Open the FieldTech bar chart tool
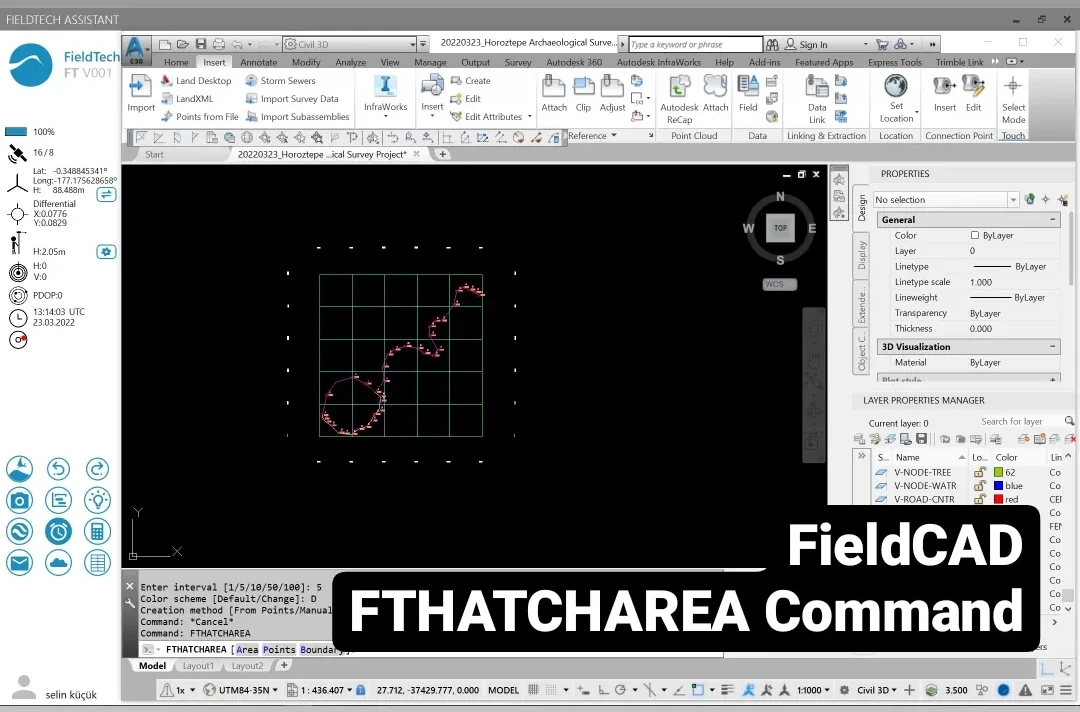The height and width of the screenshot is (712, 1080). (x=59, y=500)
